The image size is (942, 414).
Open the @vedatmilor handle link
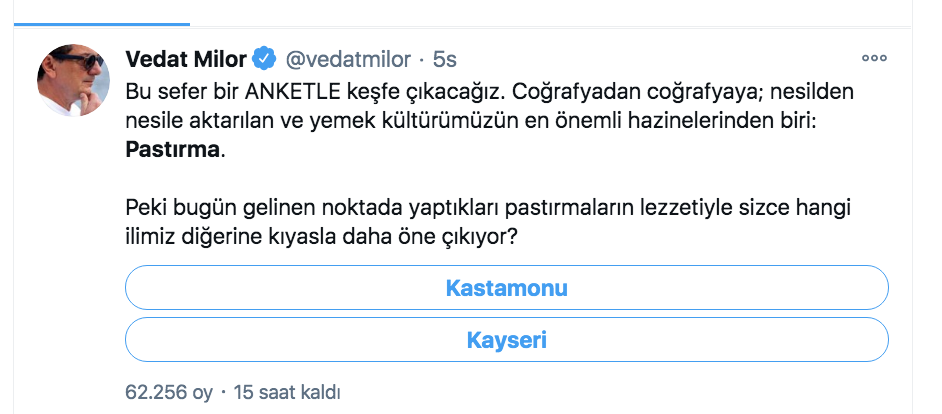tap(348, 59)
